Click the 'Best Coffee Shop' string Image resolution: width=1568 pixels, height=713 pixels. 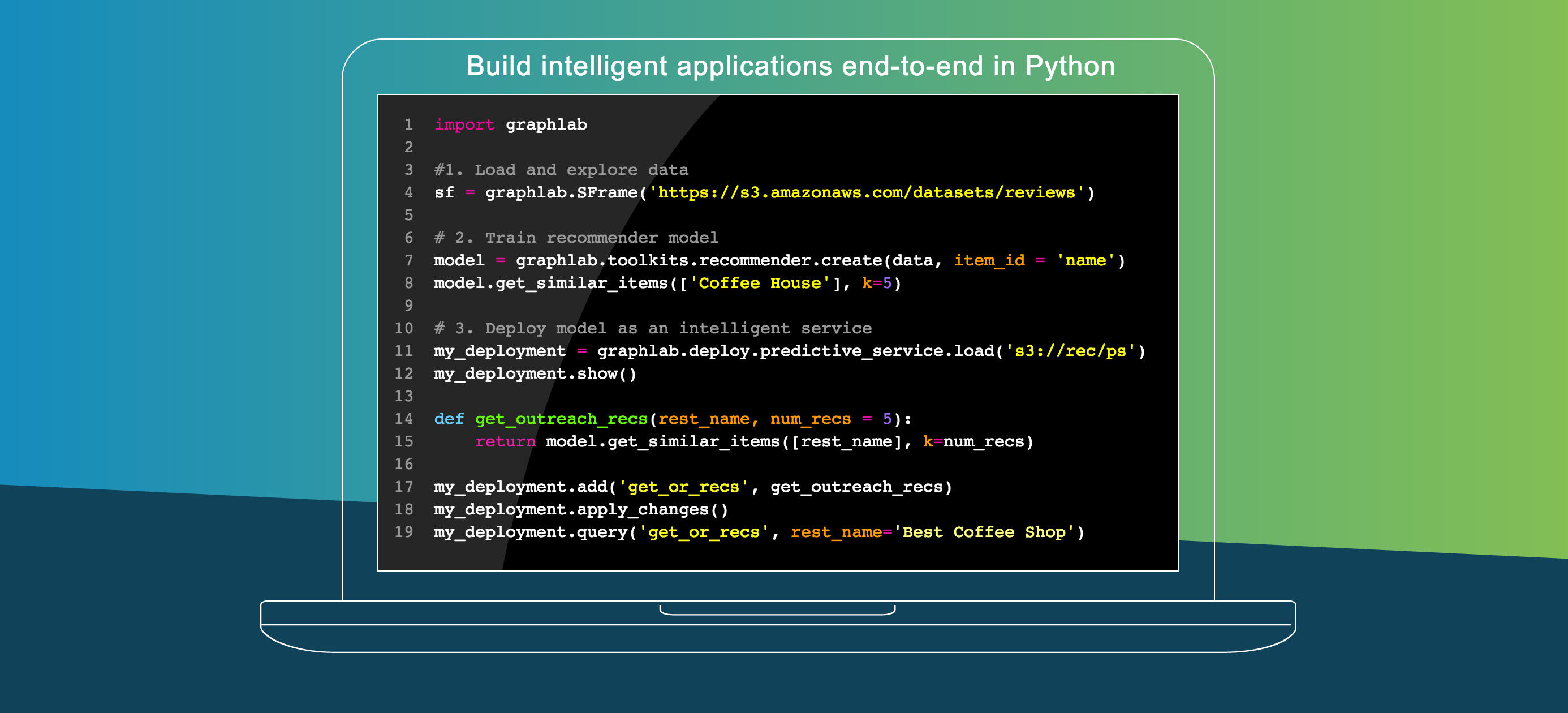point(984,532)
